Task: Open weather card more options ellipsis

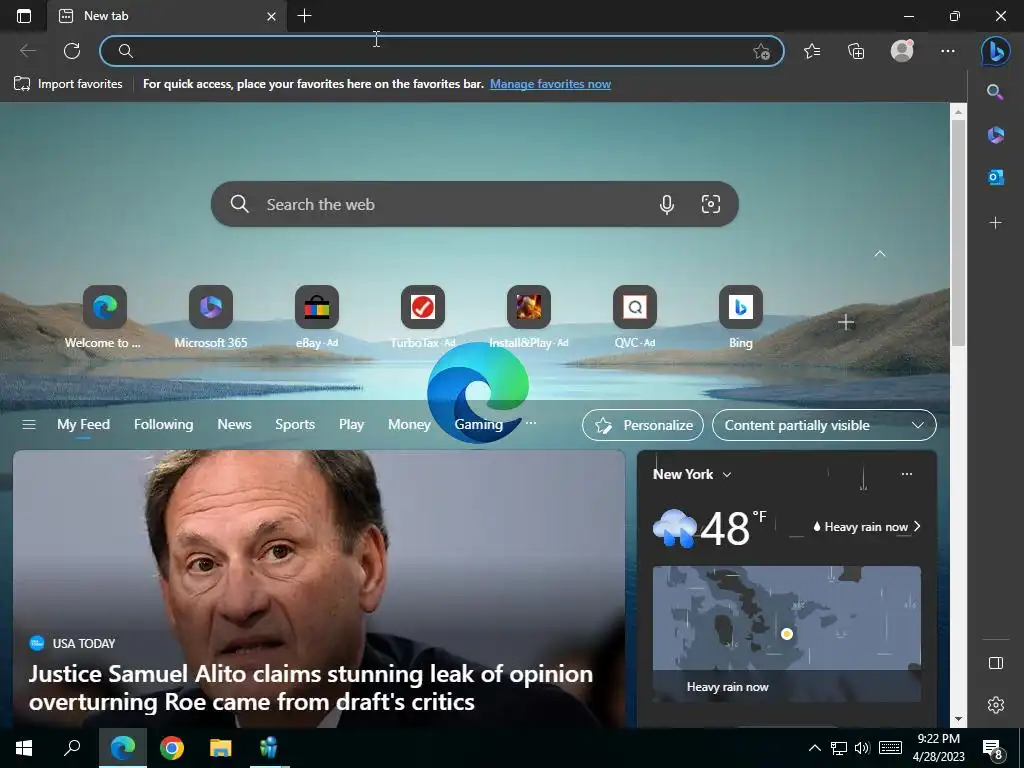Action: pyautogui.click(x=906, y=474)
